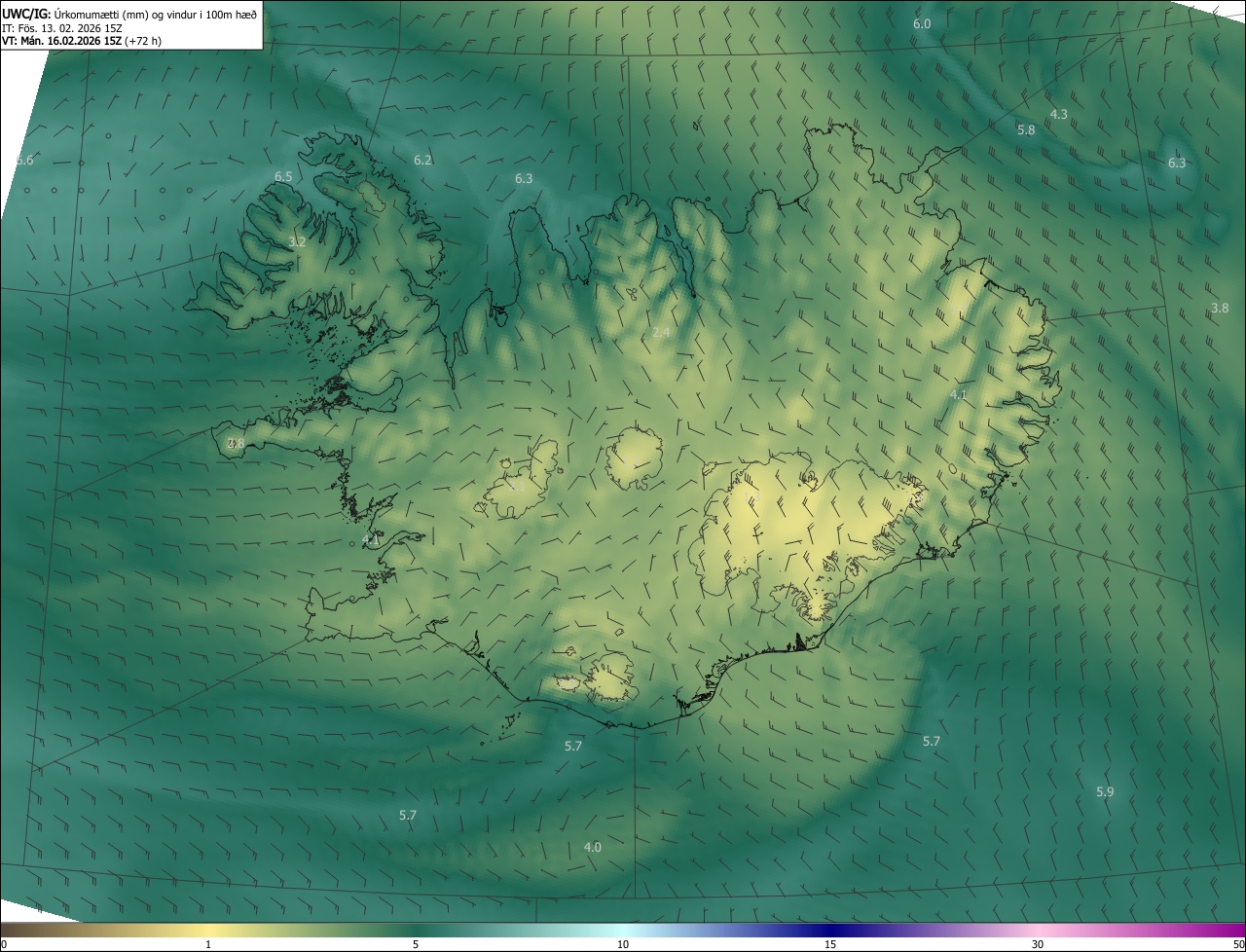Click the 4.1 value over East Iceland
This screenshot has height=952, width=1246.
pos(958,395)
